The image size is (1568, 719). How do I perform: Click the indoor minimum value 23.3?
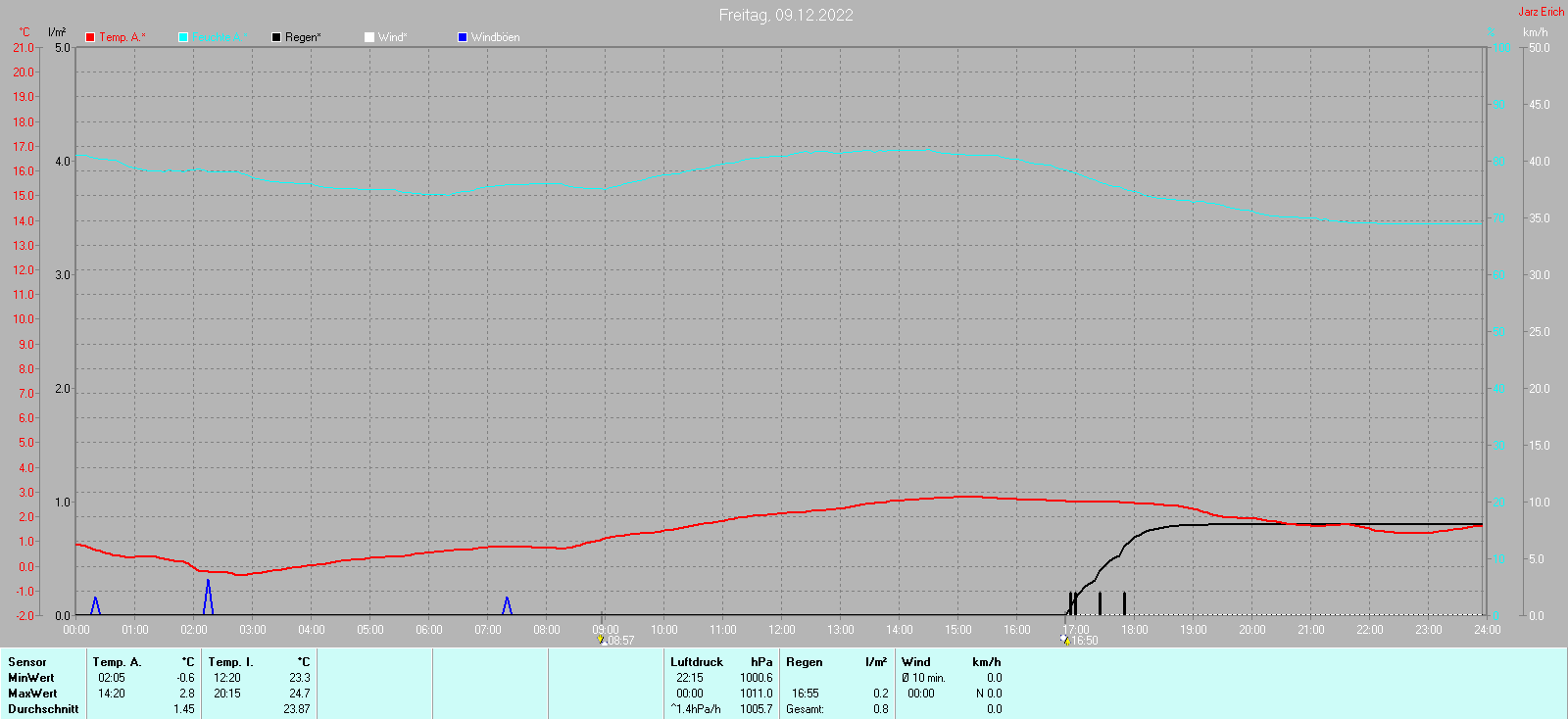click(300, 678)
